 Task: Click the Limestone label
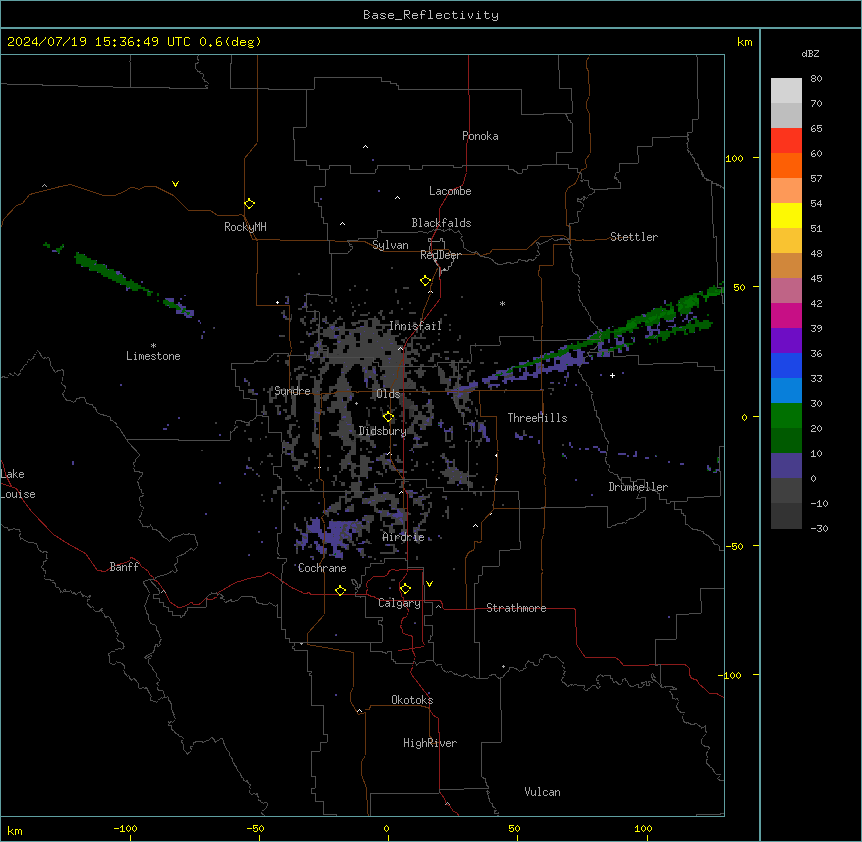tap(153, 356)
